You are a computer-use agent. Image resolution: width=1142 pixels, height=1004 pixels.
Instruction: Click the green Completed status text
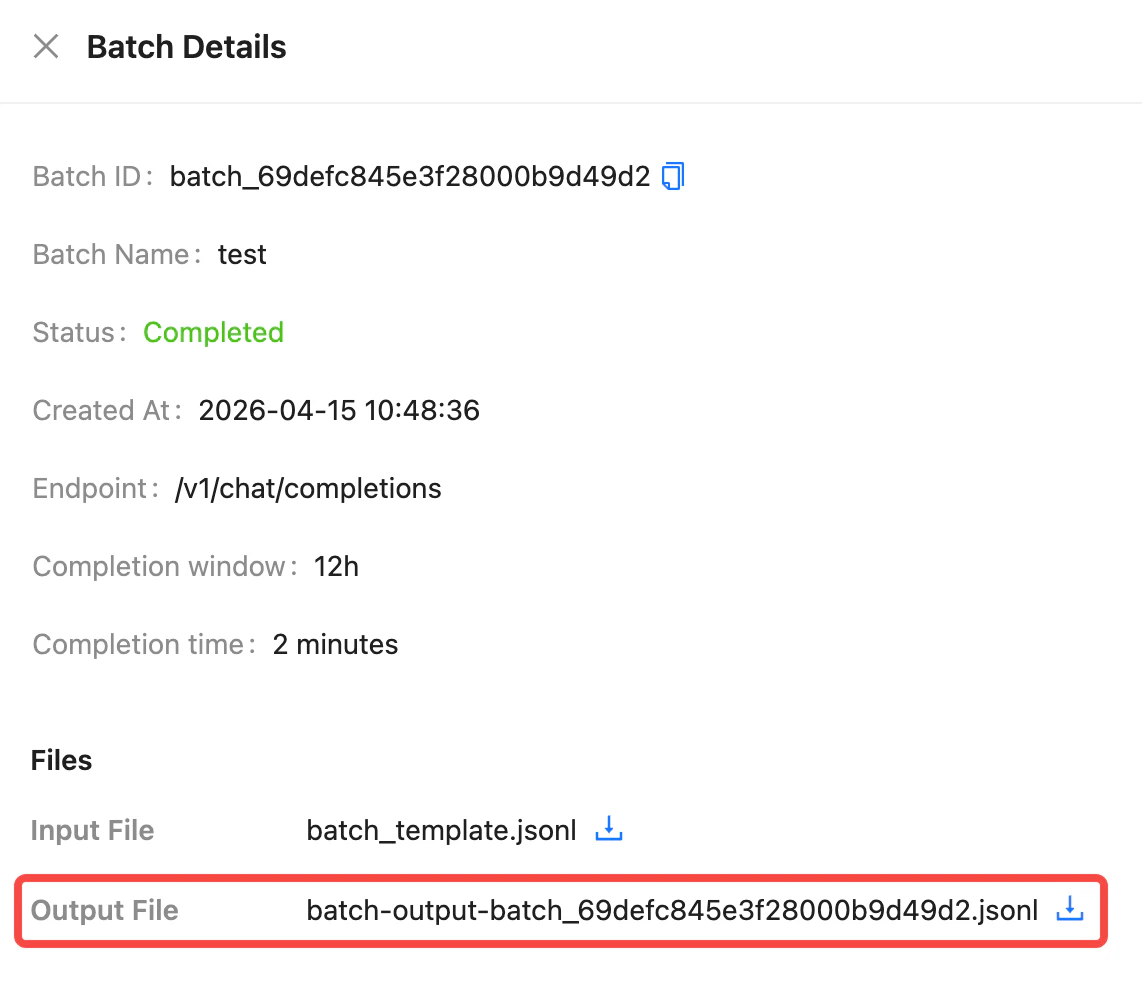click(x=213, y=332)
